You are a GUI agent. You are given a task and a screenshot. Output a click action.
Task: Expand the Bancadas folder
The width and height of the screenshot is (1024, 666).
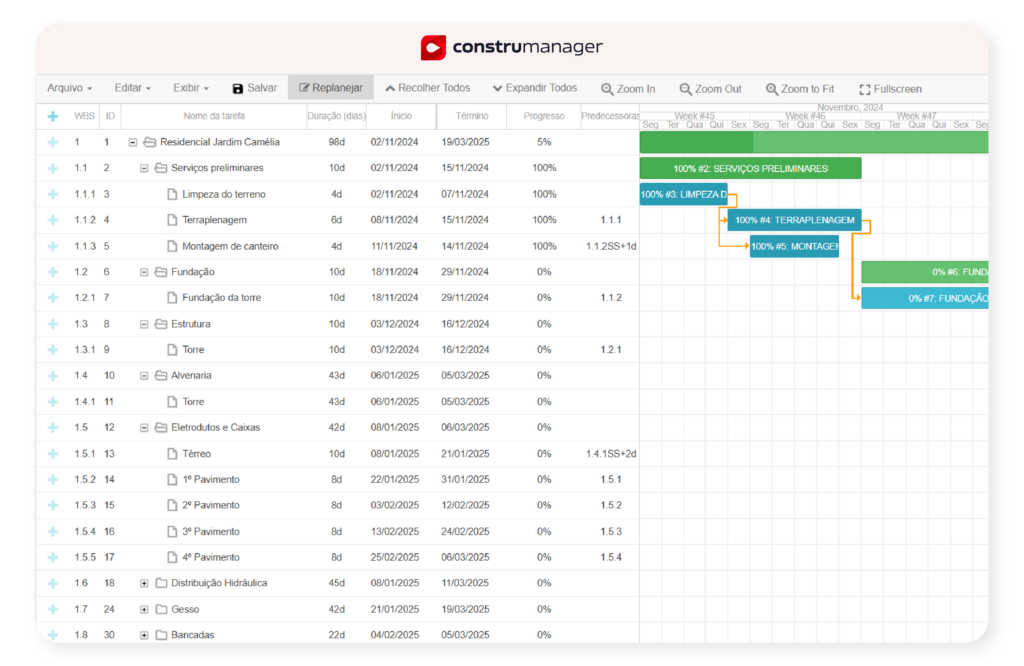click(x=144, y=635)
